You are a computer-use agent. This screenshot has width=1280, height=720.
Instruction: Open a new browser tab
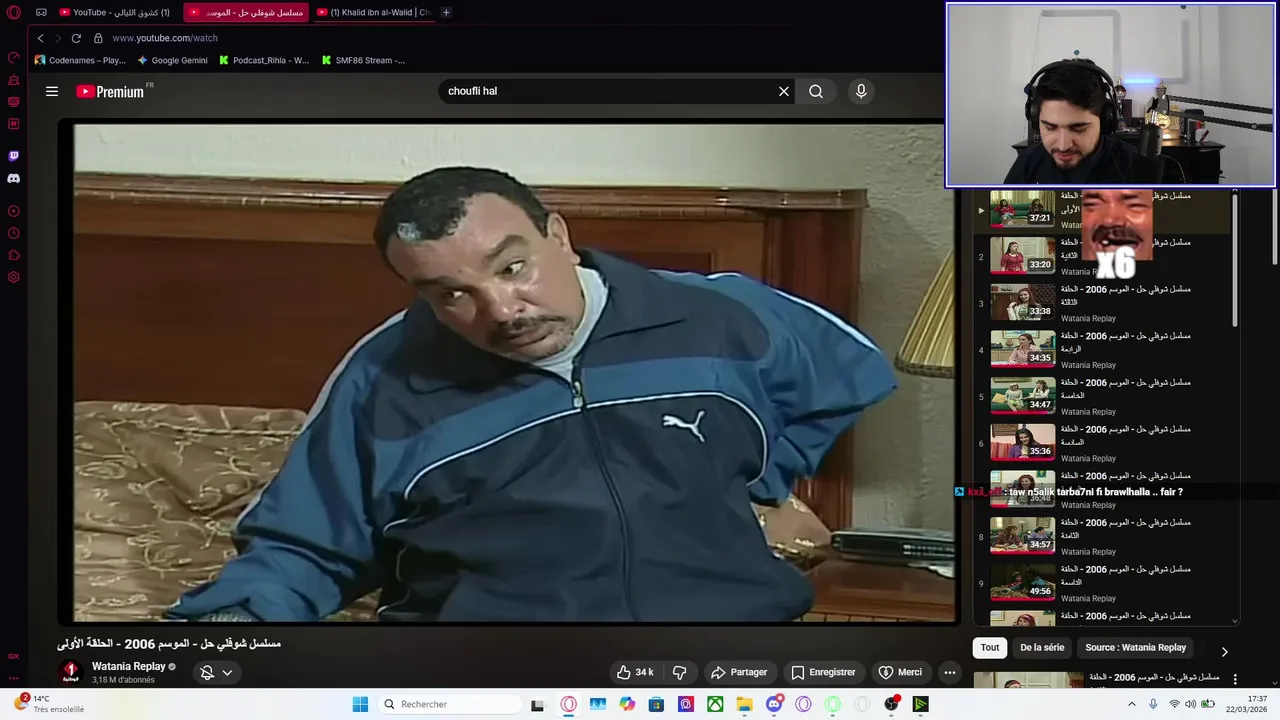[446, 12]
